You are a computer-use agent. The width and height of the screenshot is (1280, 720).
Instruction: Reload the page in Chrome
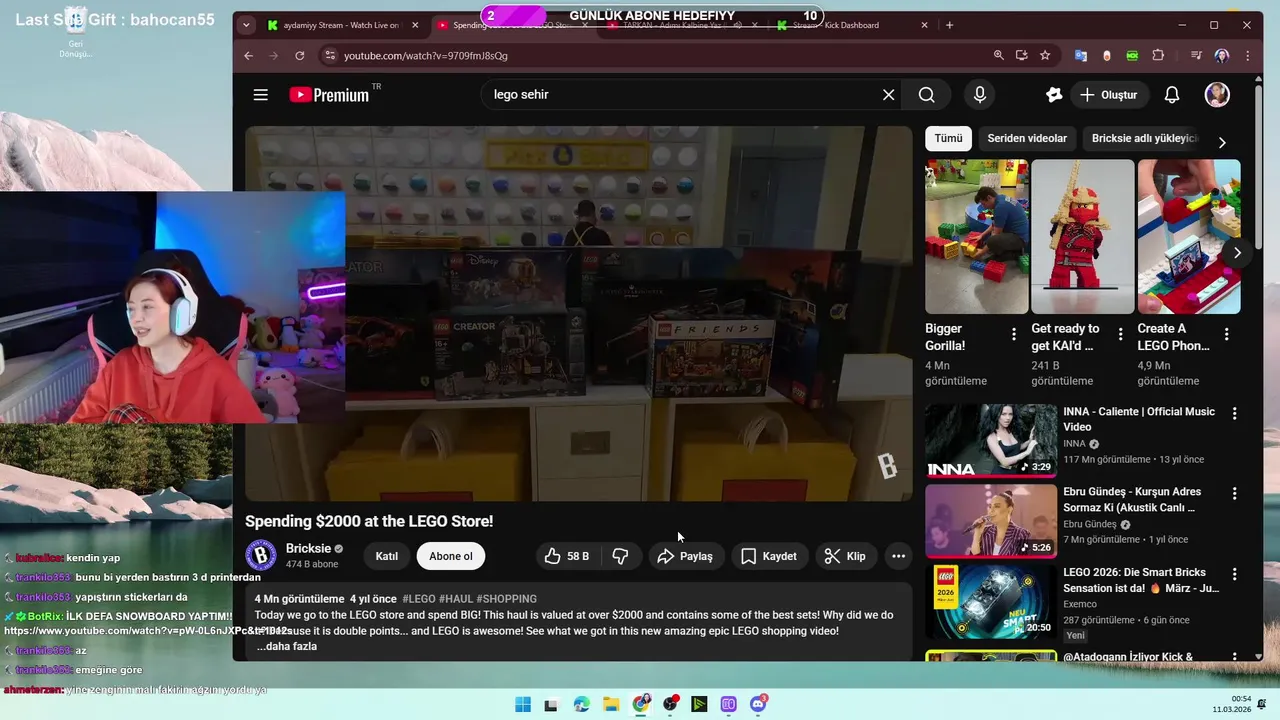tap(299, 56)
